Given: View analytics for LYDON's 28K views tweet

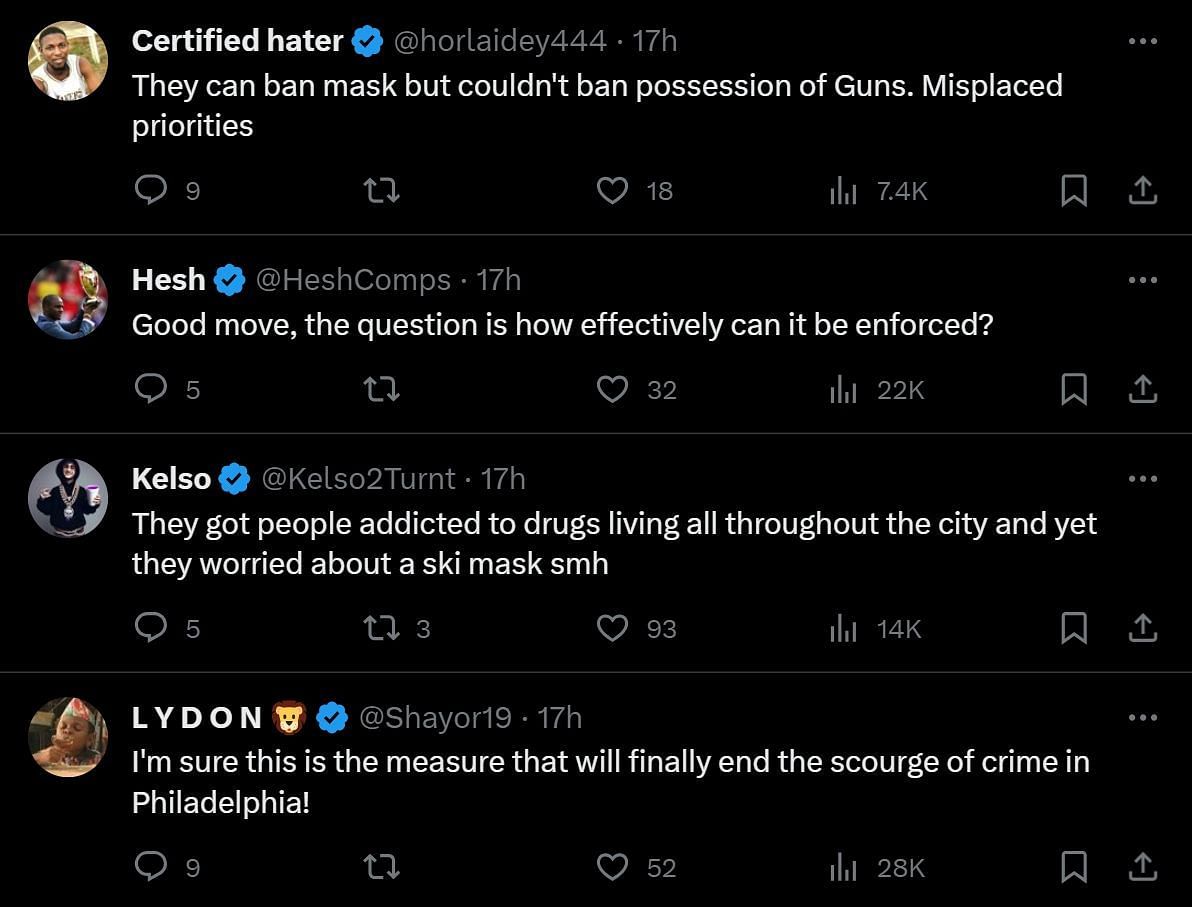Looking at the screenshot, I should click(x=844, y=867).
